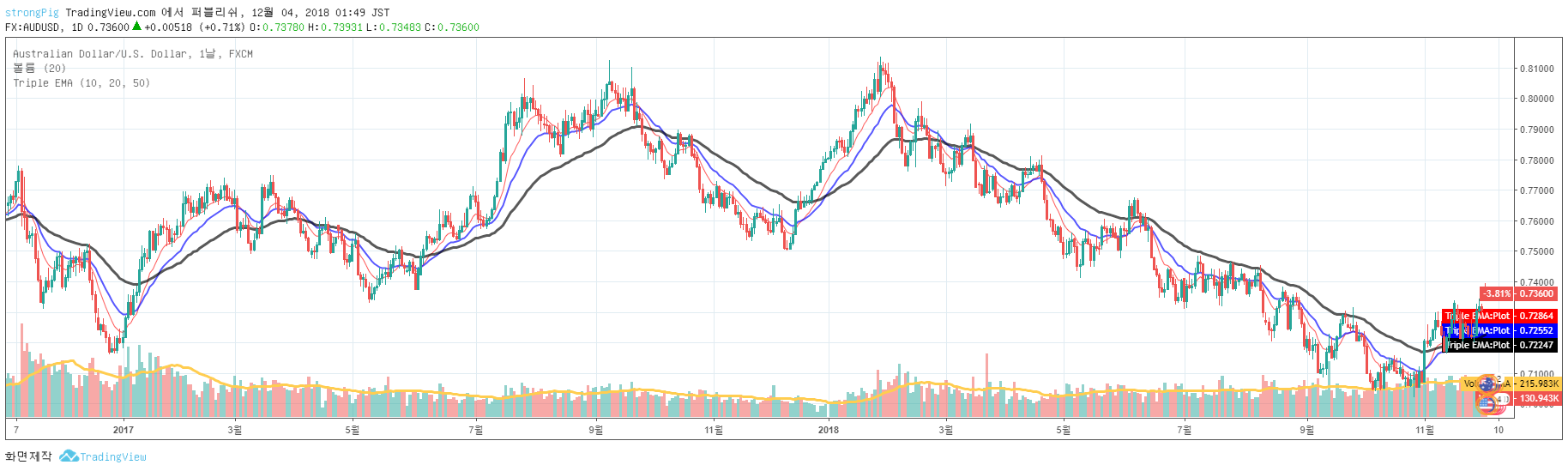Click the 볼륨 (20) volume legend

click(x=39, y=69)
